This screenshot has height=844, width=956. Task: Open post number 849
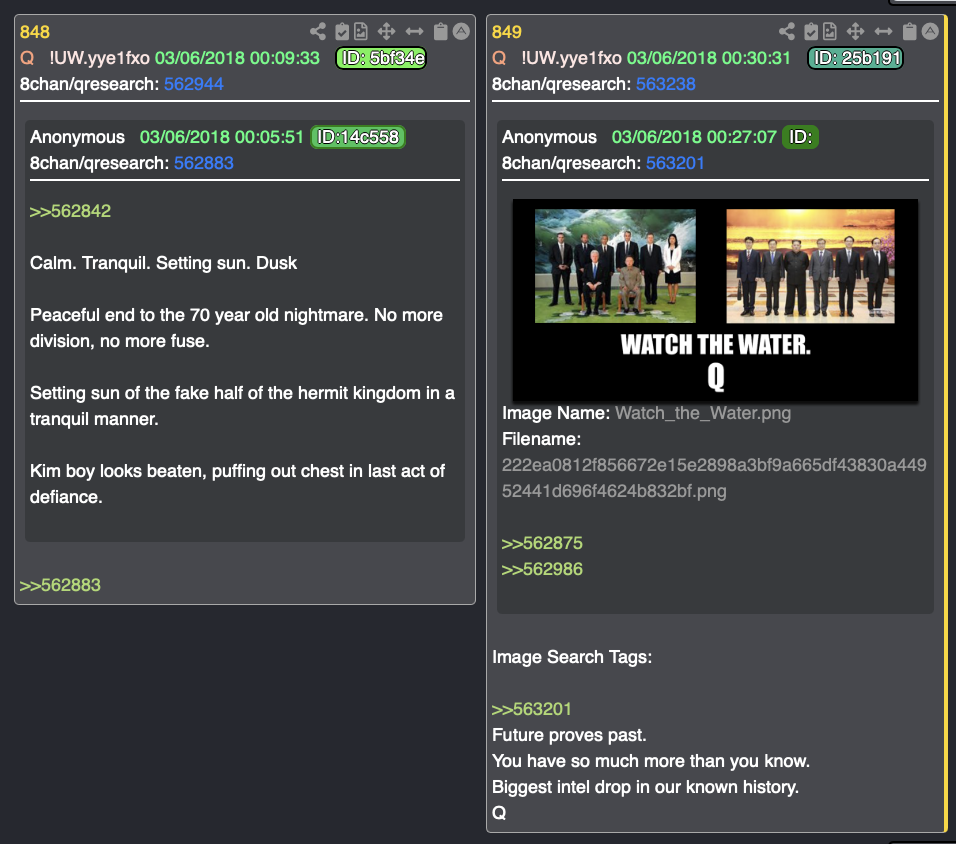coord(507,32)
